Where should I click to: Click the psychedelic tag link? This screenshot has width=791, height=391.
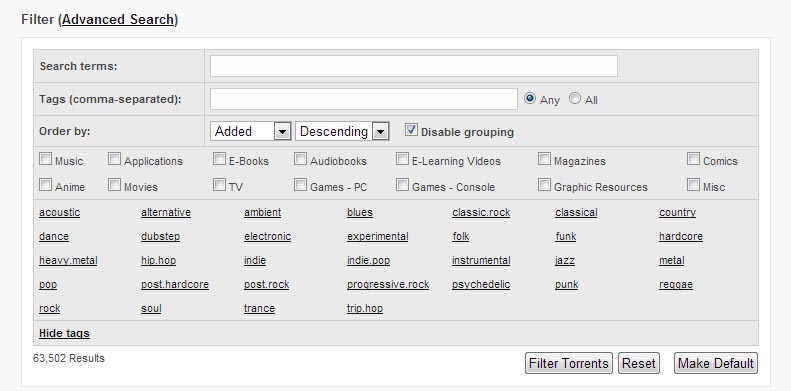pyautogui.click(x=481, y=285)
